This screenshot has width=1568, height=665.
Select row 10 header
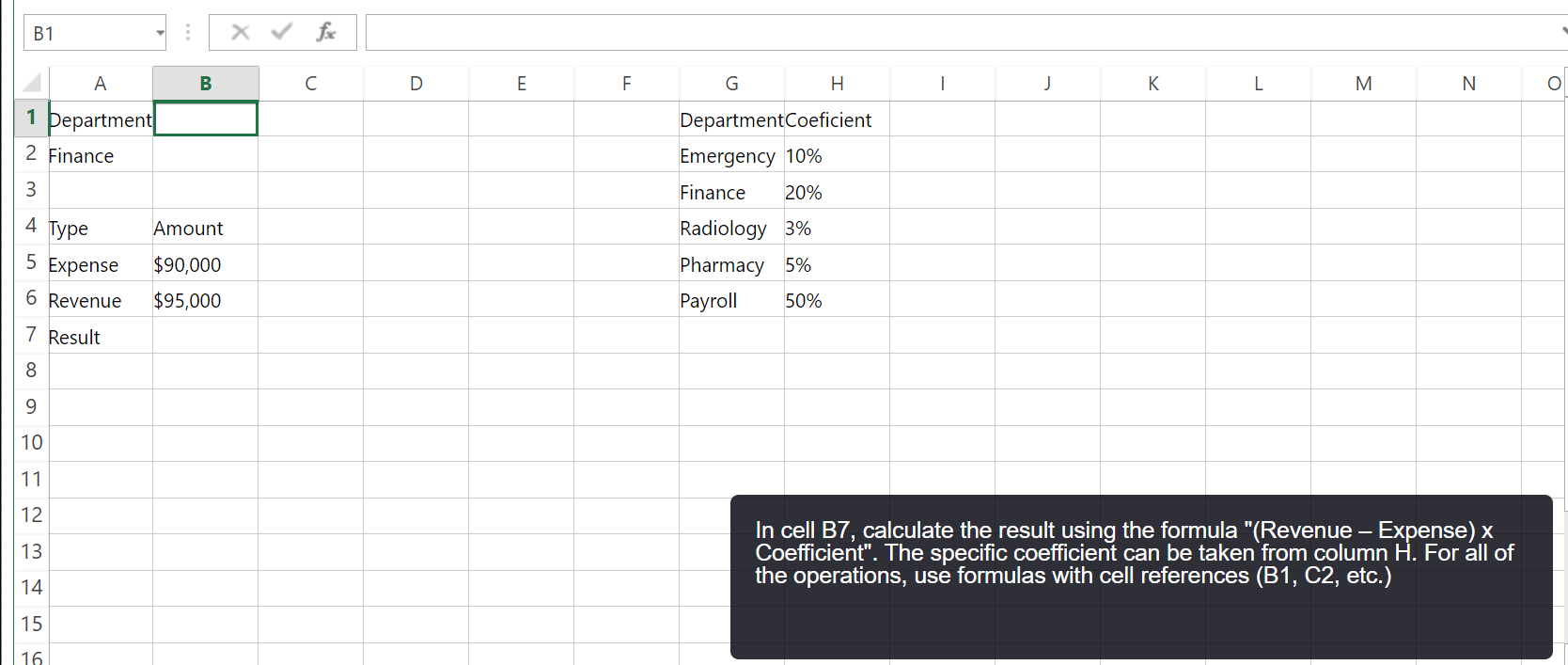[x=32, y=443]
